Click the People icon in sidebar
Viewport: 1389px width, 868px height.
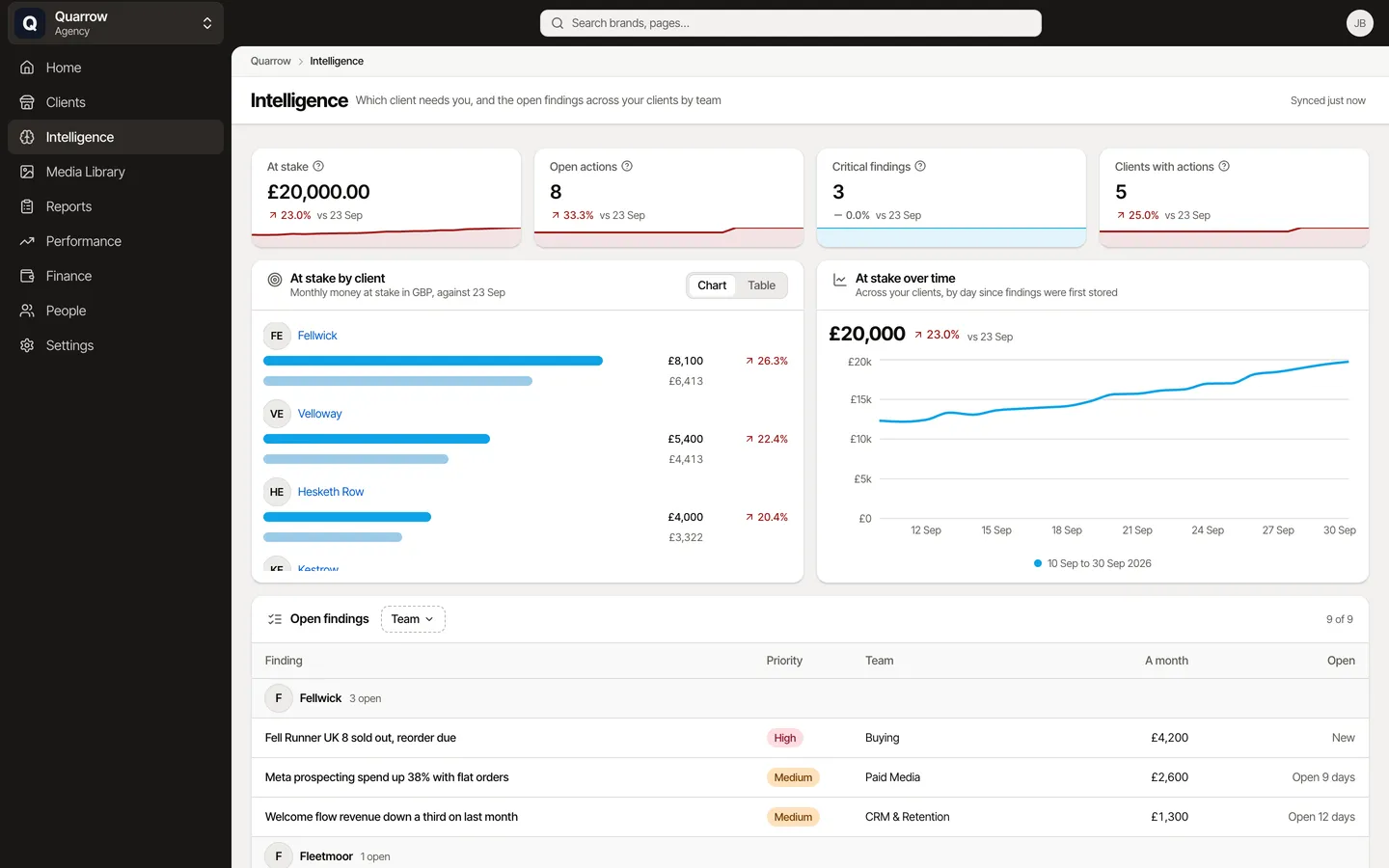(27, 311)
